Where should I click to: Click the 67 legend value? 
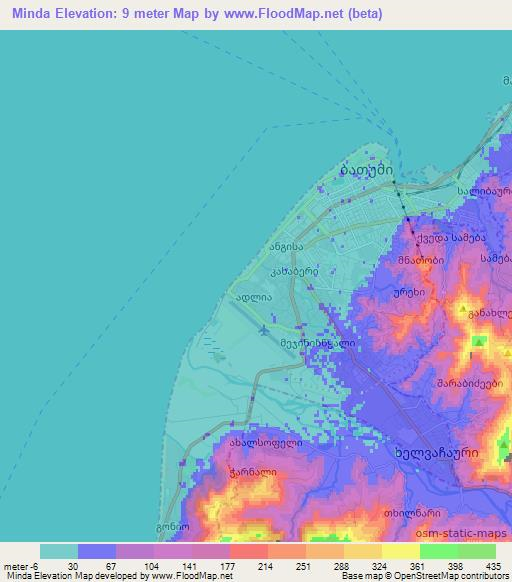(x=111, y=566)
